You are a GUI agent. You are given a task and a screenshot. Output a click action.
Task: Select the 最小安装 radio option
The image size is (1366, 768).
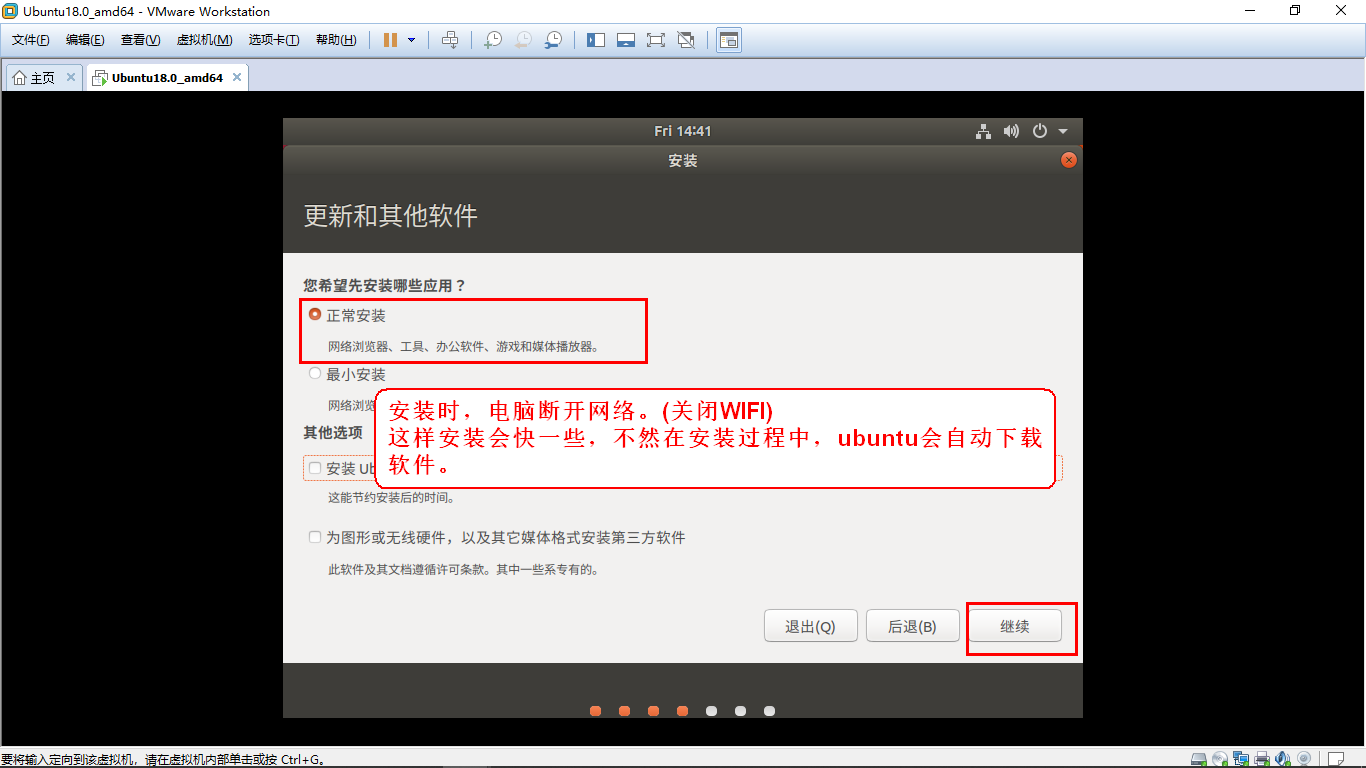[315, 374]
